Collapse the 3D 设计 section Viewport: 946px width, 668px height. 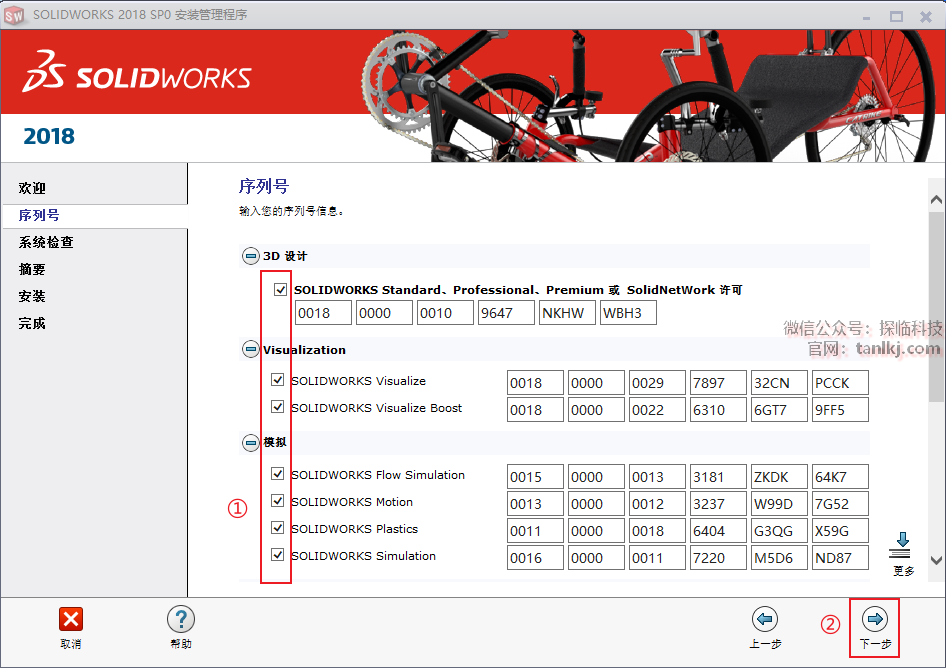(250, 256)
